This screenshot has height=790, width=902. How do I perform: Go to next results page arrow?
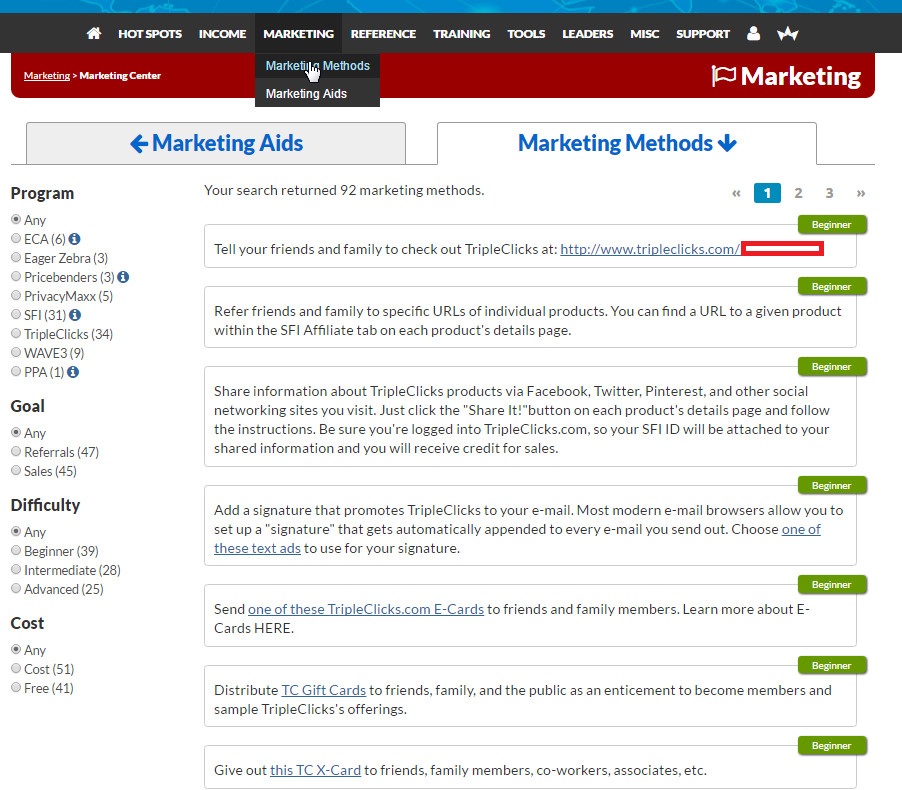861,193
